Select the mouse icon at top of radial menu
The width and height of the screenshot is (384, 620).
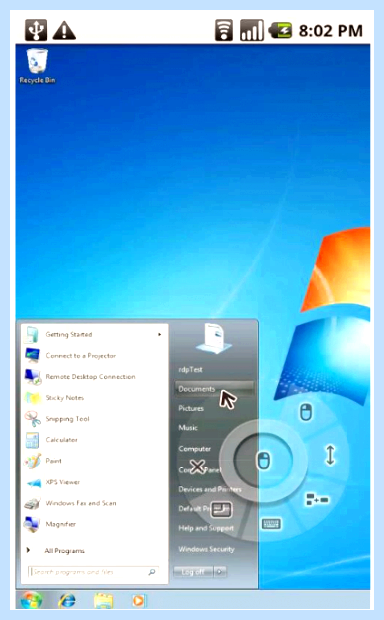click(306, 412)
